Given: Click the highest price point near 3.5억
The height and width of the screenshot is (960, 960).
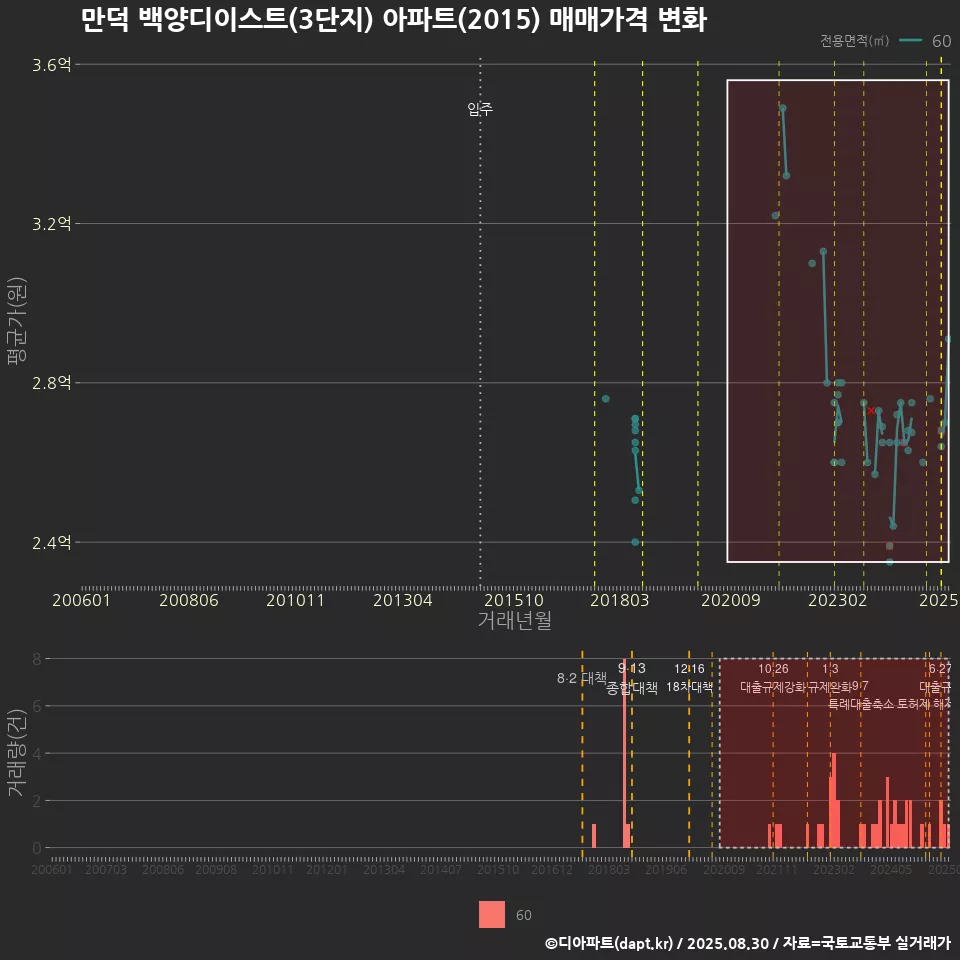Looking at the screenshot, I should point(782,108).
